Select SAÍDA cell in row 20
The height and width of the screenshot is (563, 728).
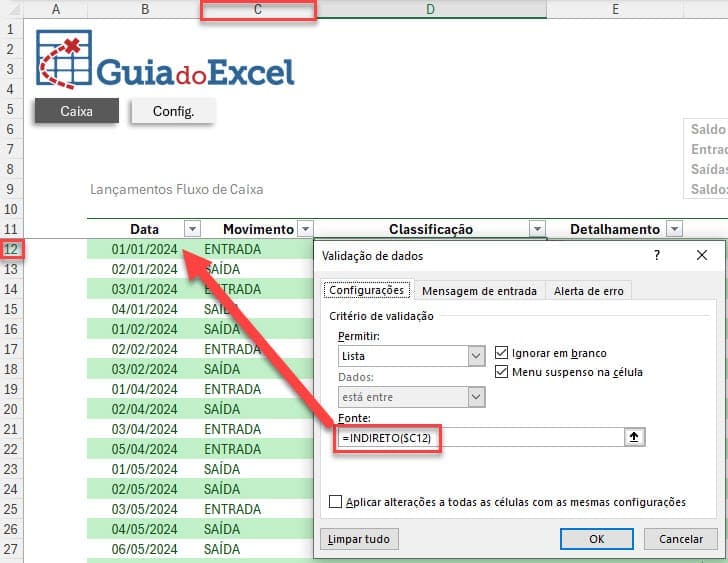[x=258, y=409]
